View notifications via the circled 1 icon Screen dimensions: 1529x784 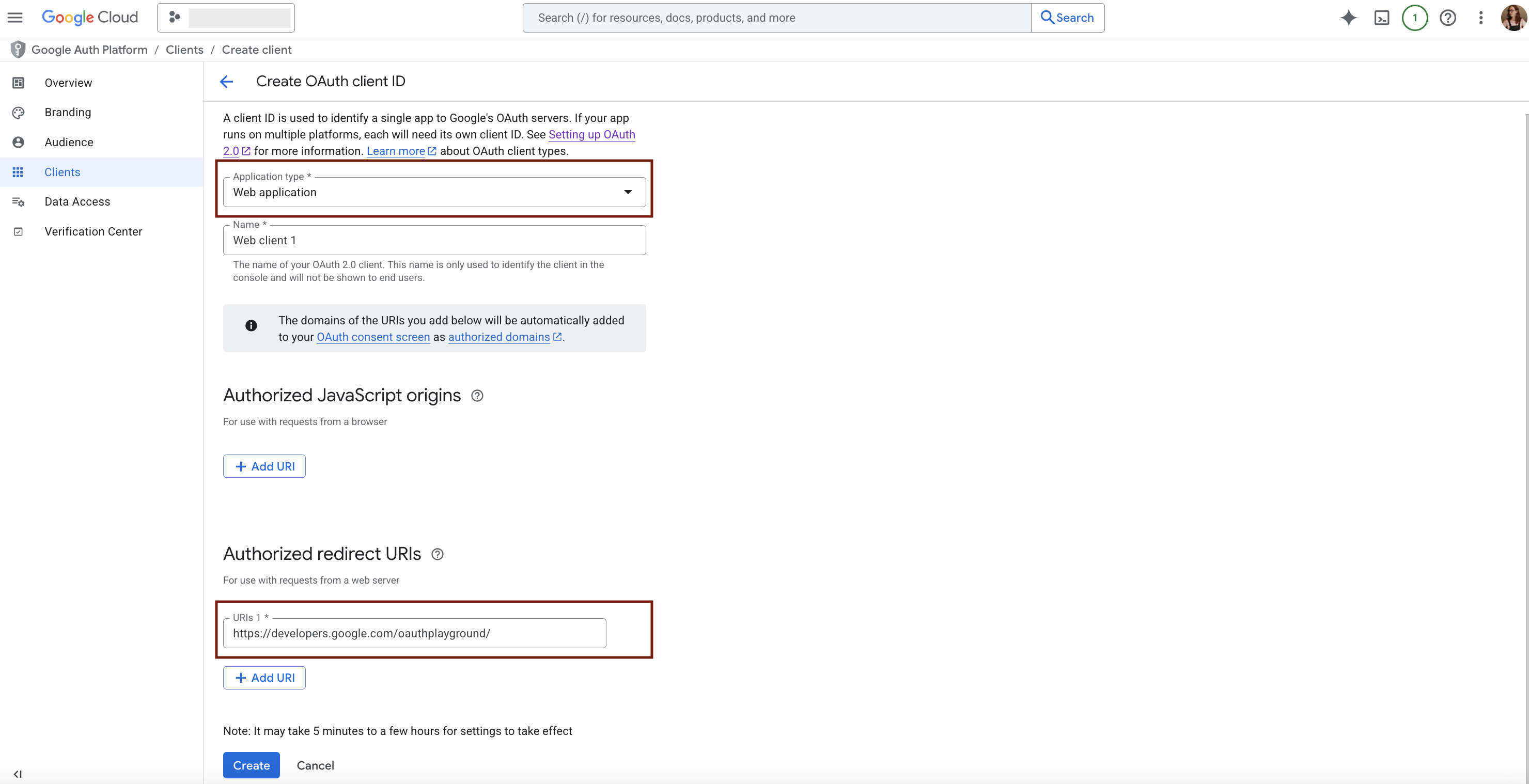1415,18
